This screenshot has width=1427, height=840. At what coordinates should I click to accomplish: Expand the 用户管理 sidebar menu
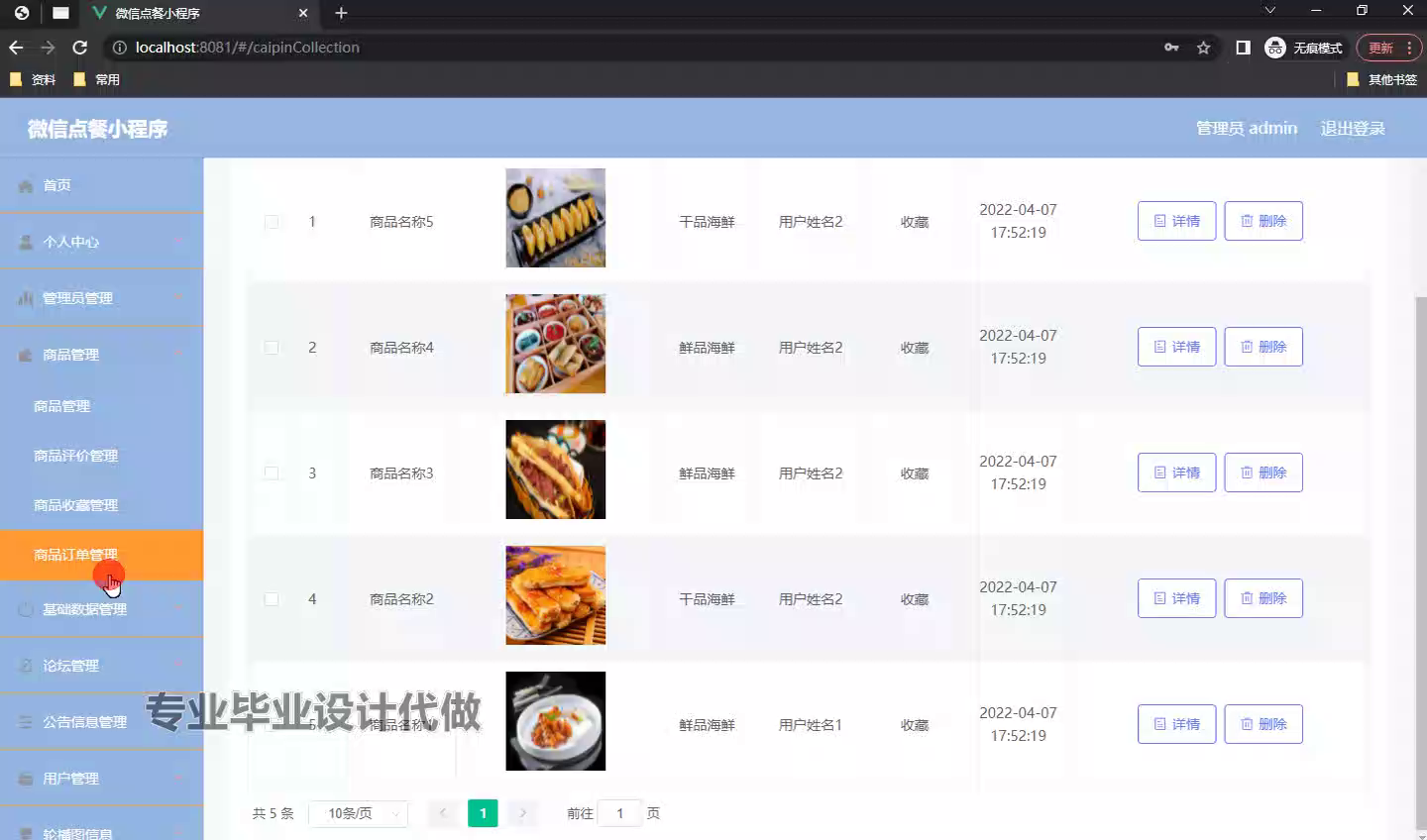pos(101,779)
